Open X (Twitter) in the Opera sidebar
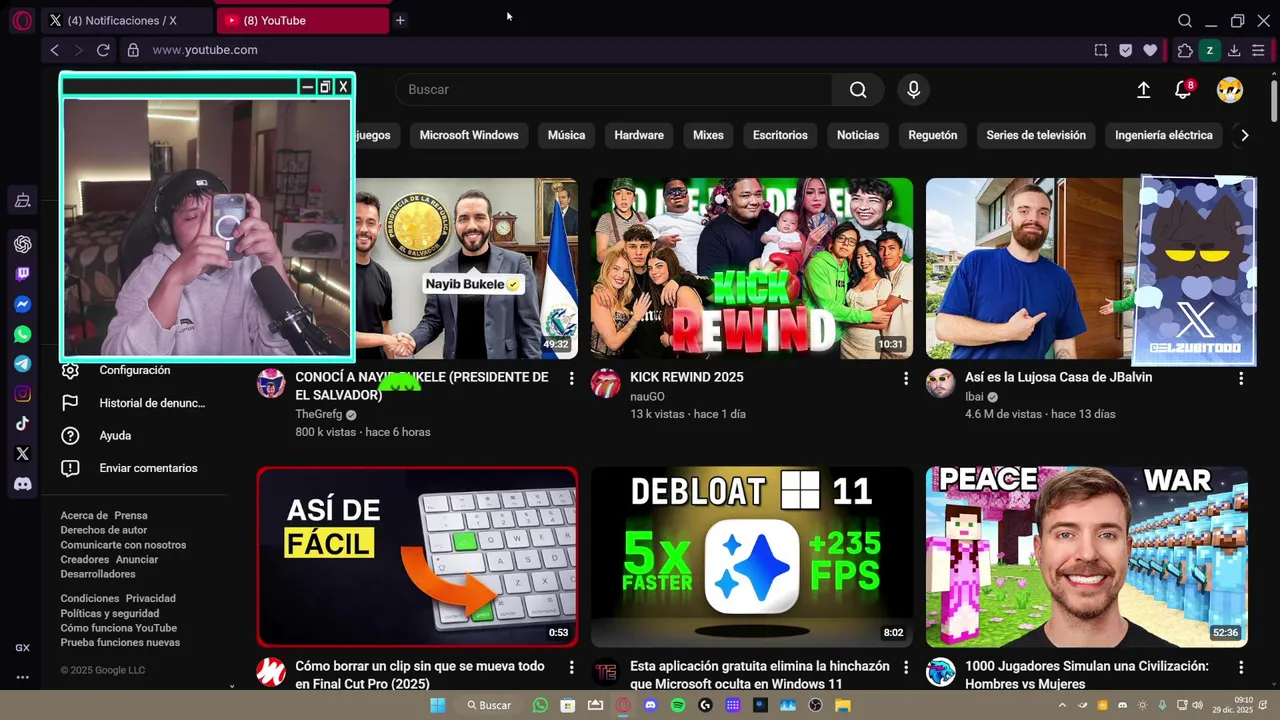The height and width of the screenshot is (720, 1280). pyautogui.click(x=22, y=454)
